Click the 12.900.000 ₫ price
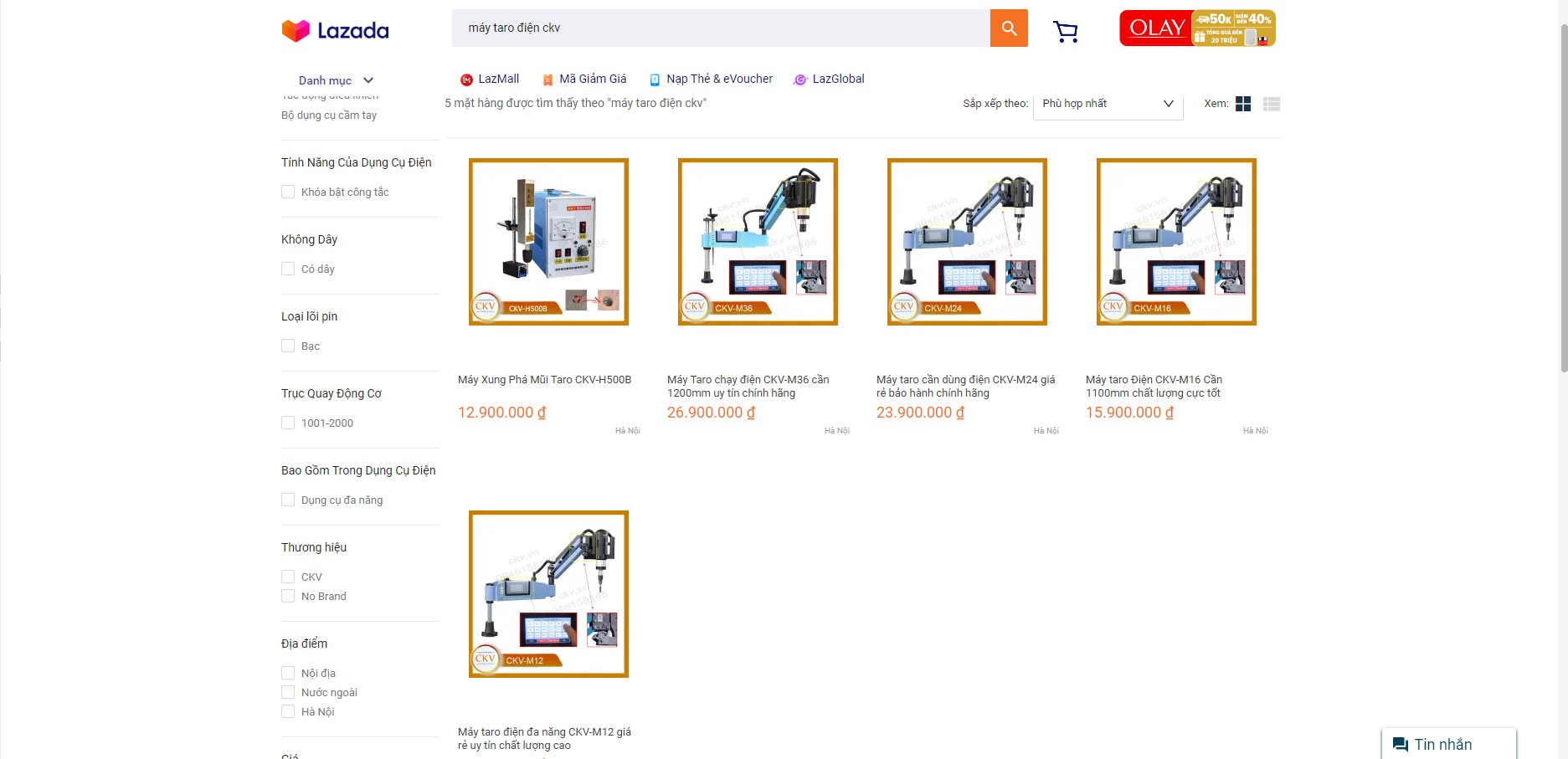Image resolution: width=1568 pixels, height=759 pixels. coord(502,413)
